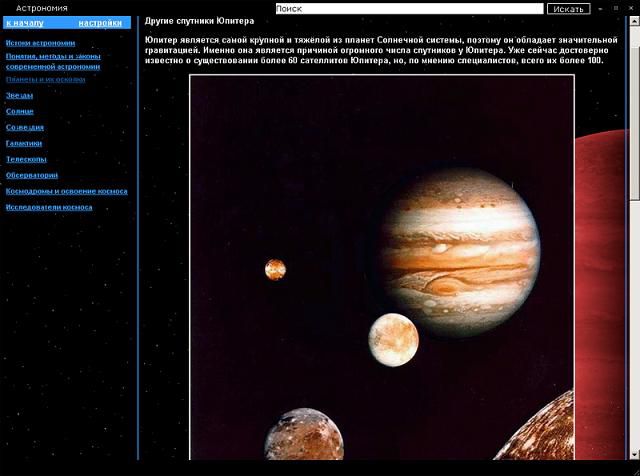Navigate to 'Созвездия' section
The height and width of the screenshot is (476, 640).
[x=24, y=127]
